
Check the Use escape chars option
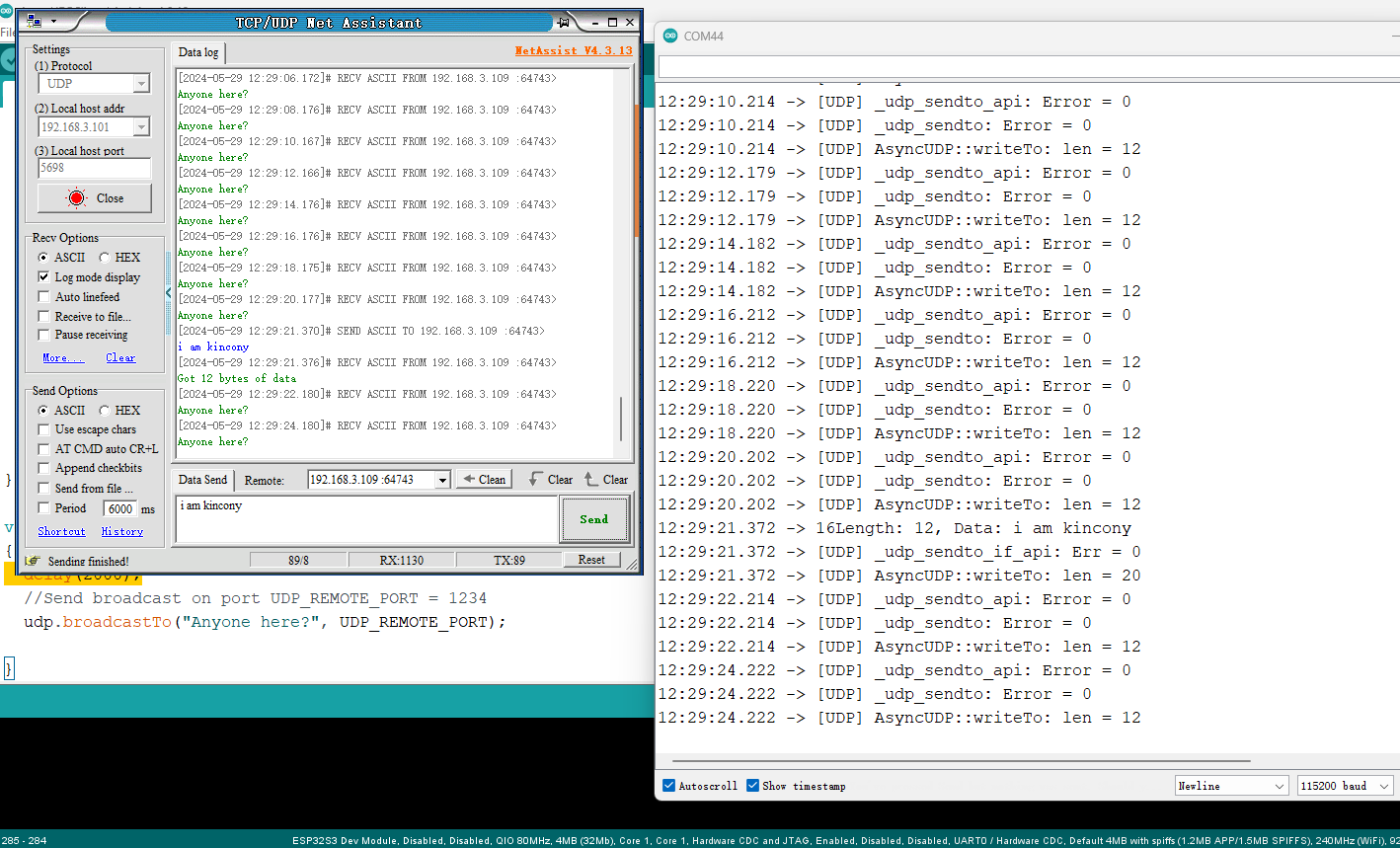pos(43,429)
